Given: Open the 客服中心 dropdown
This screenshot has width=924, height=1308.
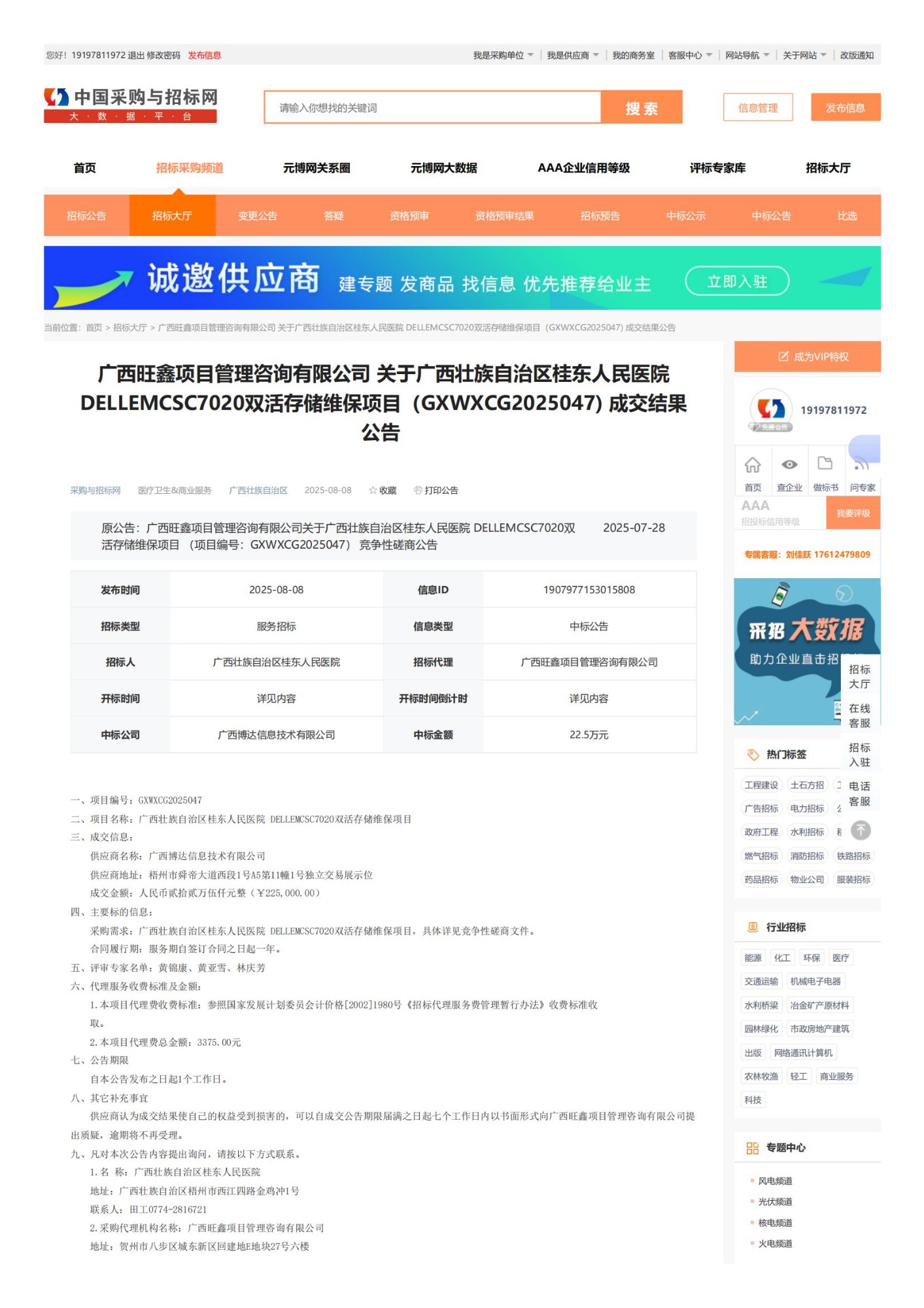Looking at the screenshot, I should tap(690, 55).
